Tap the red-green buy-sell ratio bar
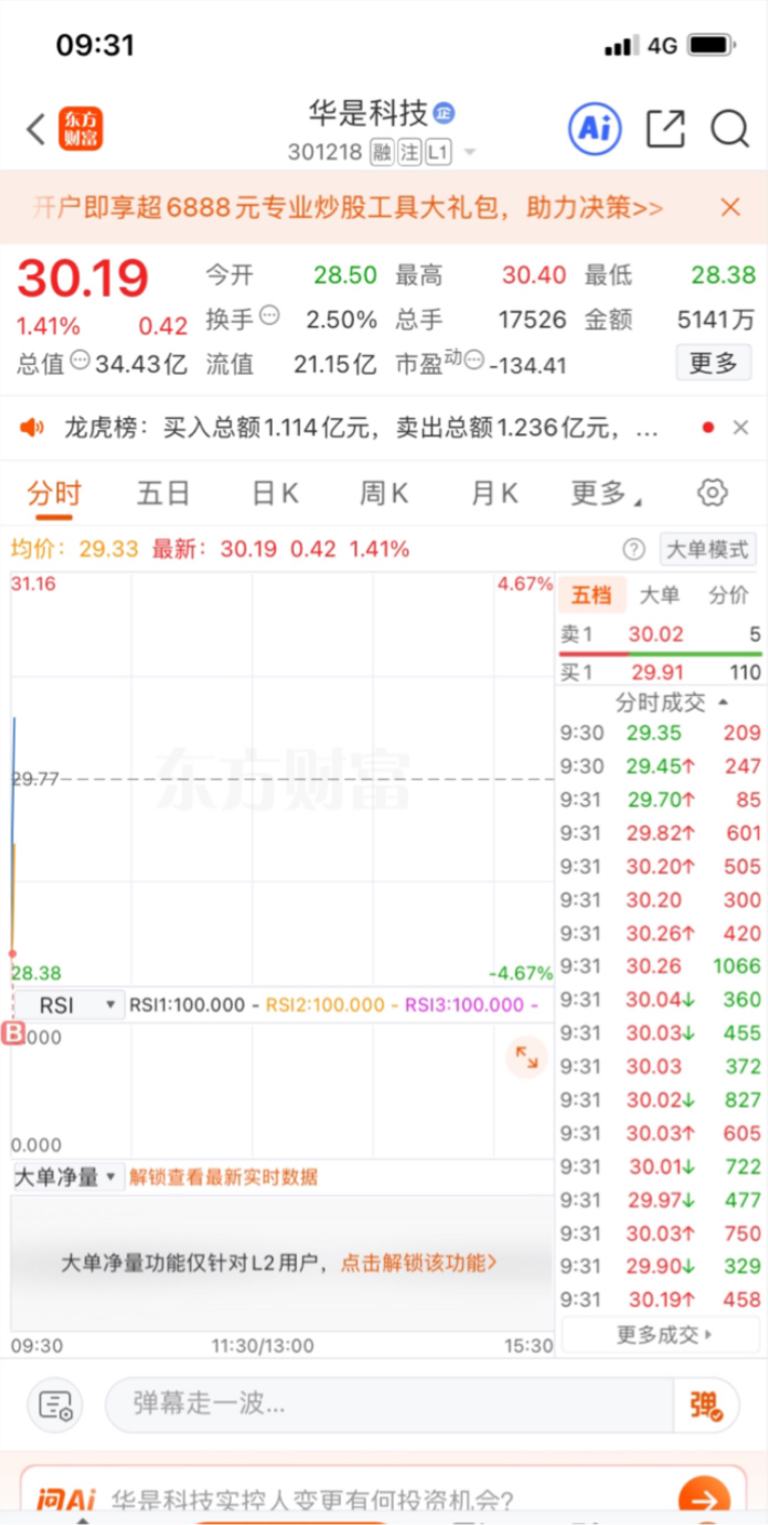Image resolution: width=768 pixels, height=1525 pixels. 660,654
